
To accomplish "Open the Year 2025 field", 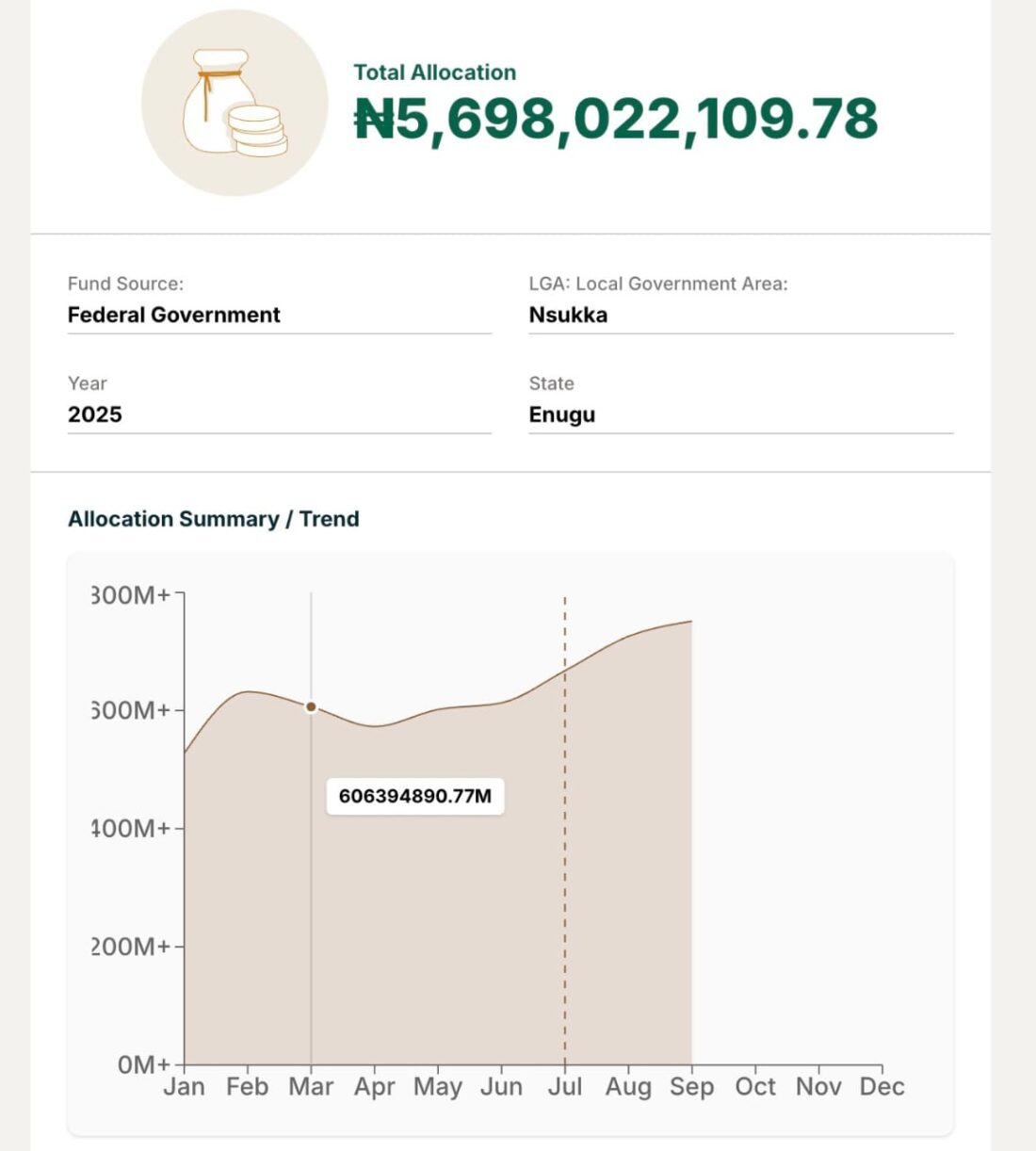I will (279, 414).
